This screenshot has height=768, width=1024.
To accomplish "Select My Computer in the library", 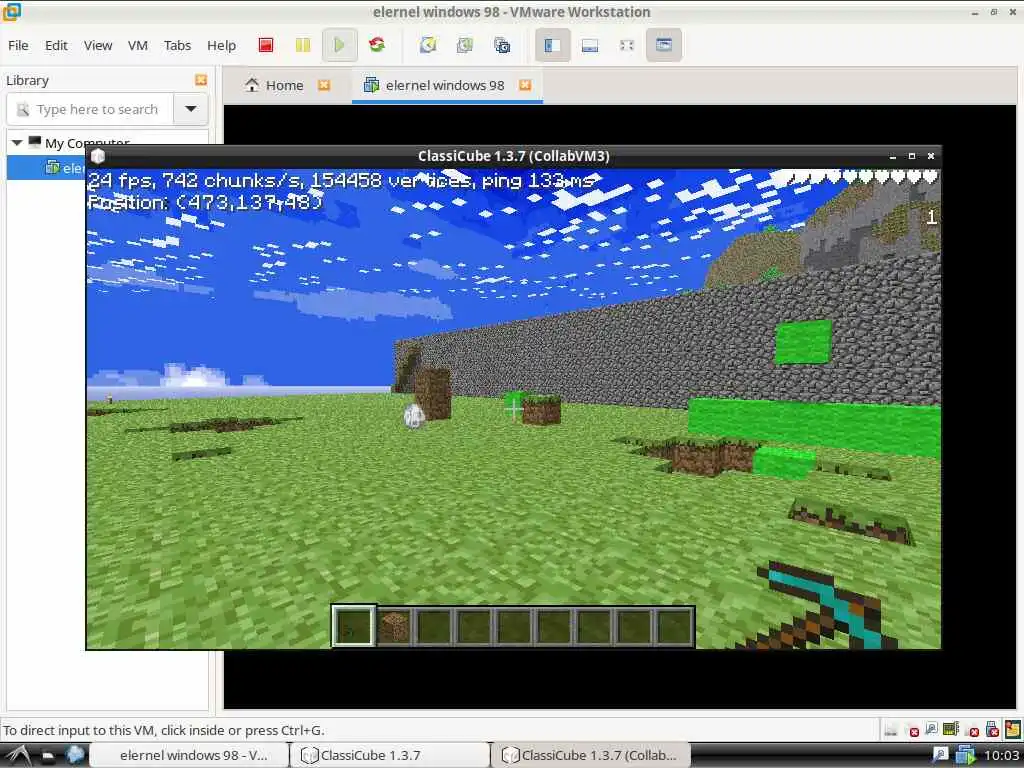I will tap(87, 142).
